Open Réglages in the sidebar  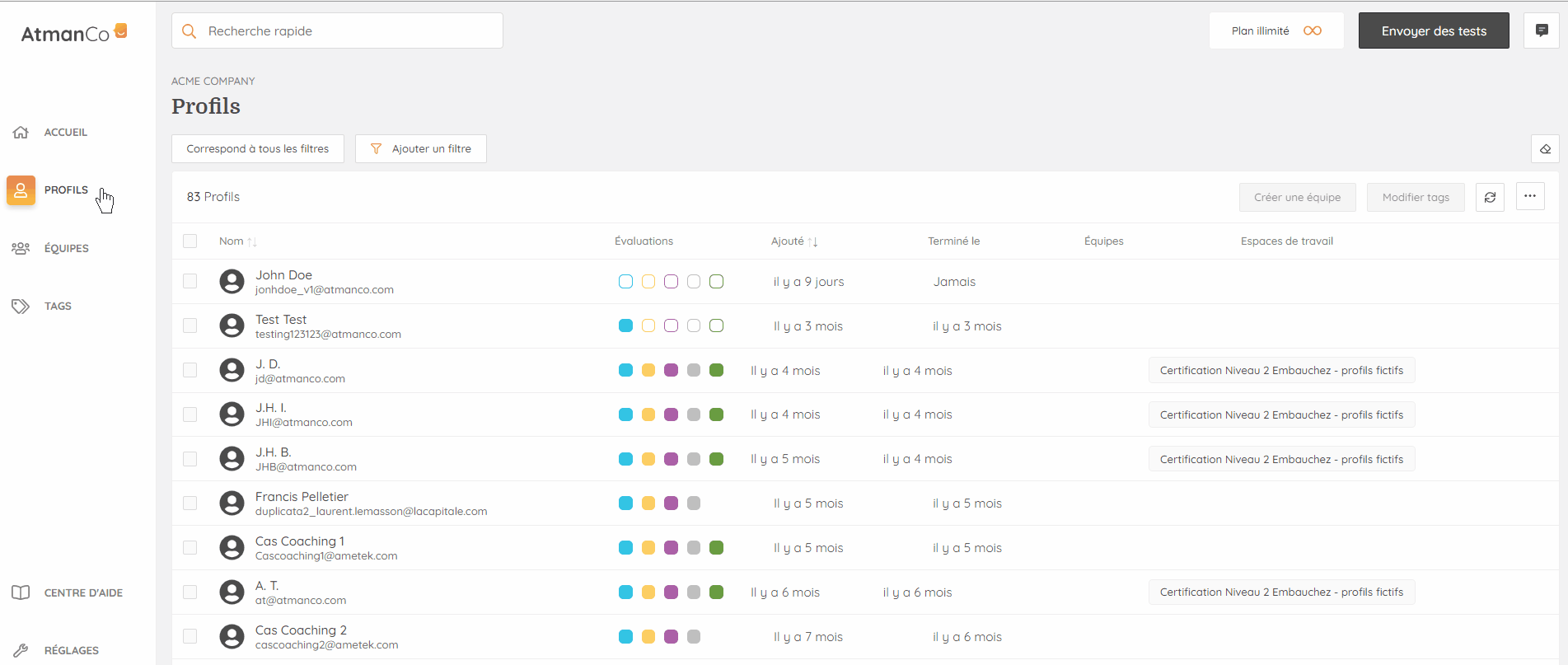72,650
